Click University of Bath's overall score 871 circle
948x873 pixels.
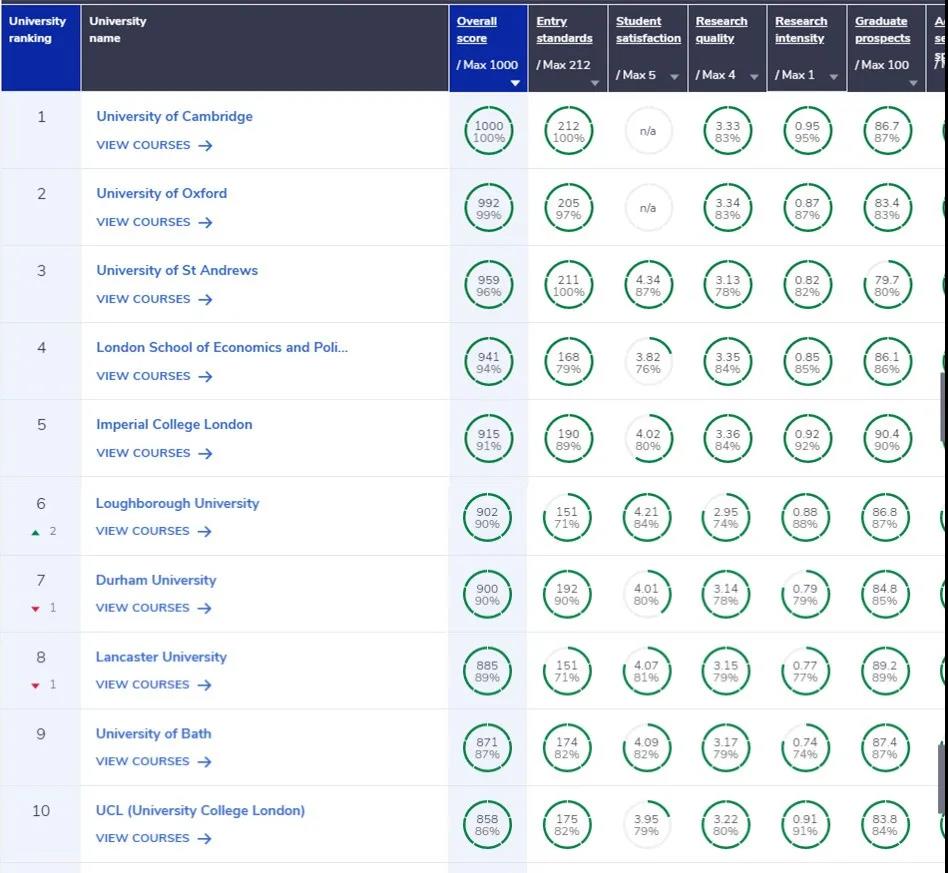tap(488, 749)
